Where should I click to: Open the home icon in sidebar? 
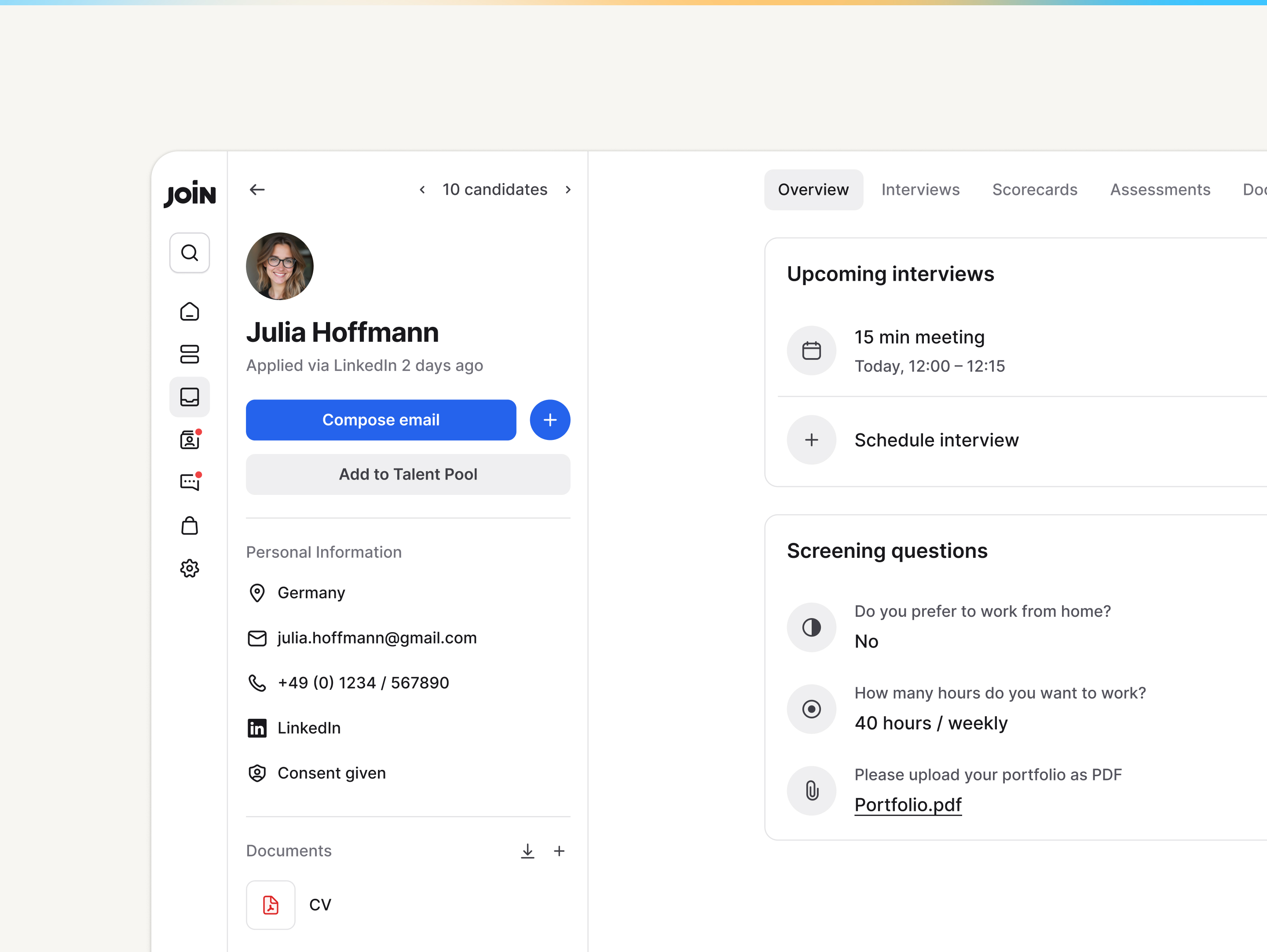click(189, 311)
